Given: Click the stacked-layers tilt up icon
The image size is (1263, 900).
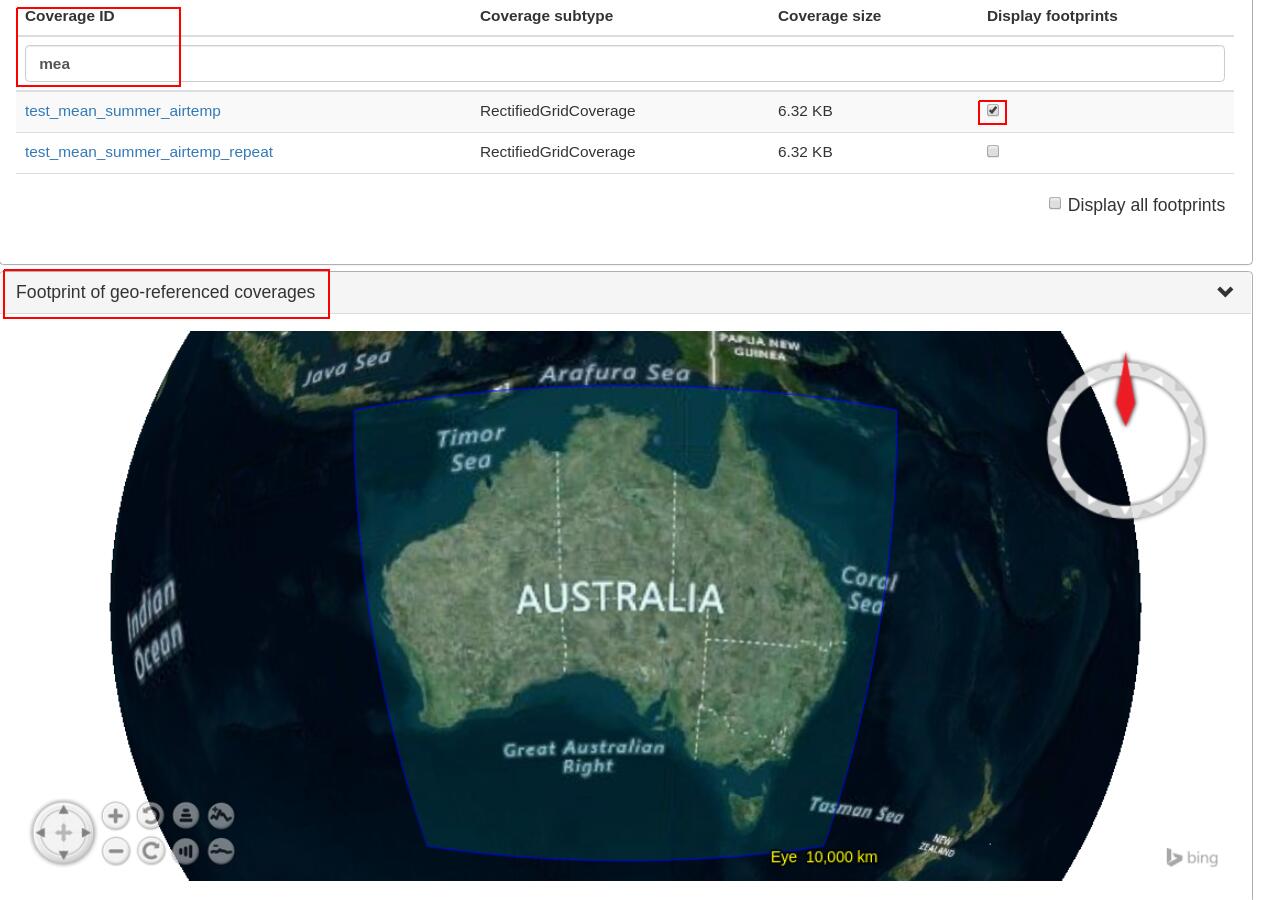Looking at the screenshot, I should point(186,816).
